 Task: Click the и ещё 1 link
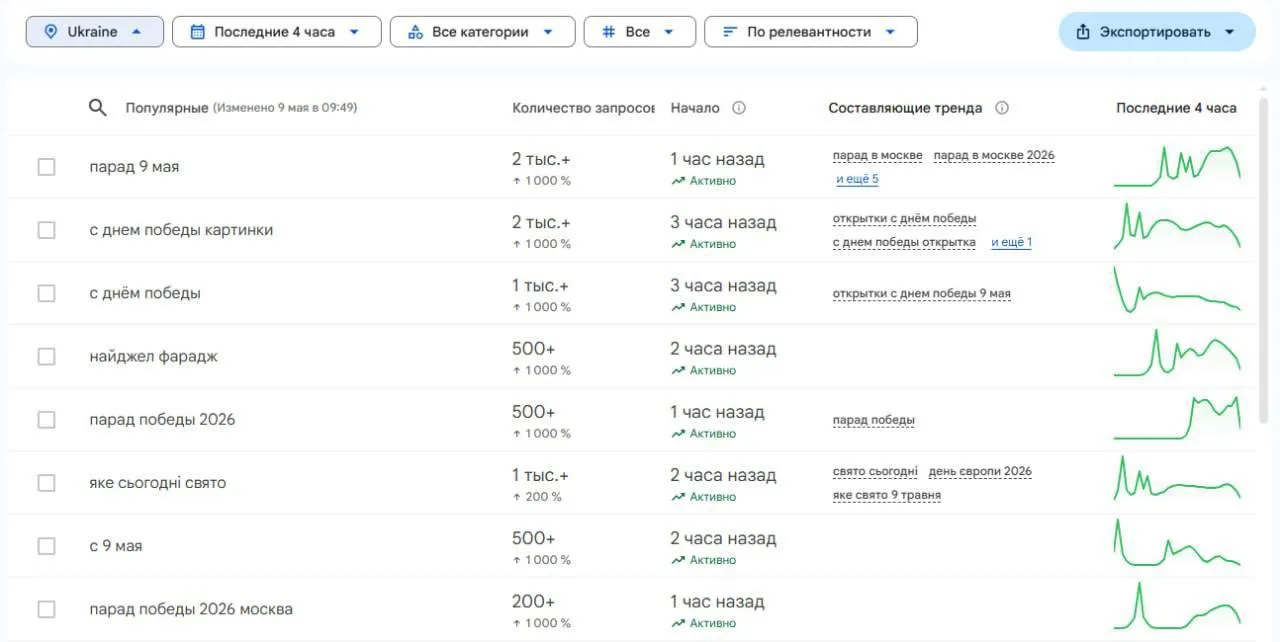1011,242
